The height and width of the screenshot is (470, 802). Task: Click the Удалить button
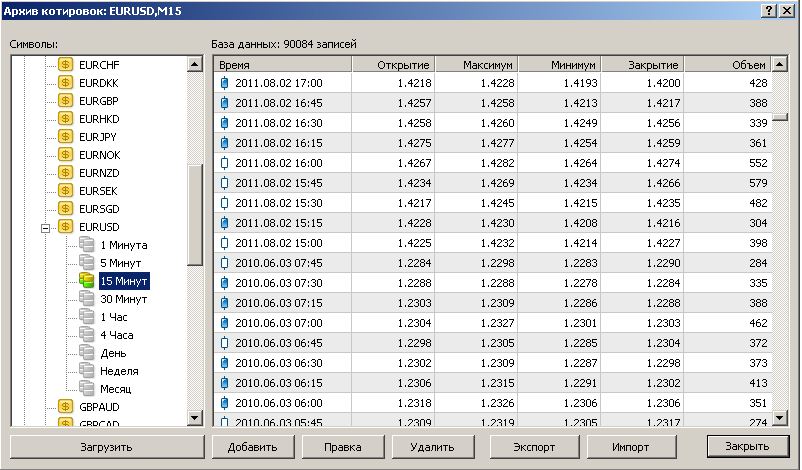(433, 446)
